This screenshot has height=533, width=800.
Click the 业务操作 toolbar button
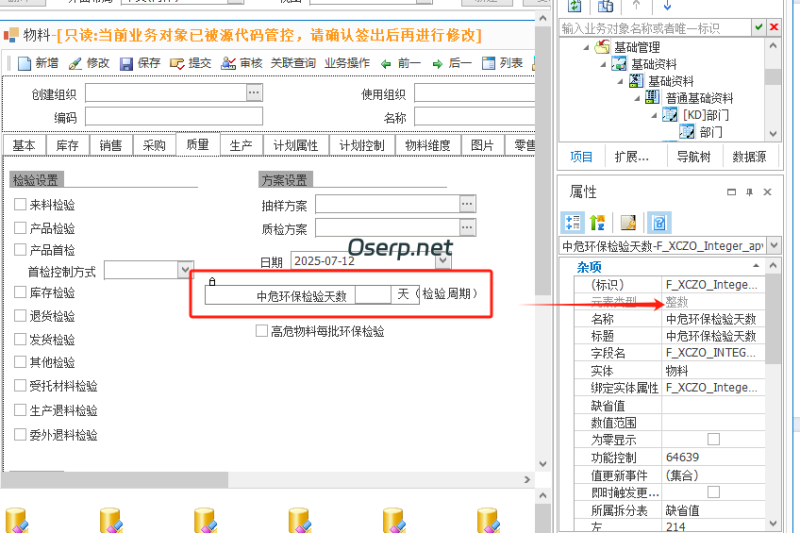pyautogui.click(x=346, y=63)
